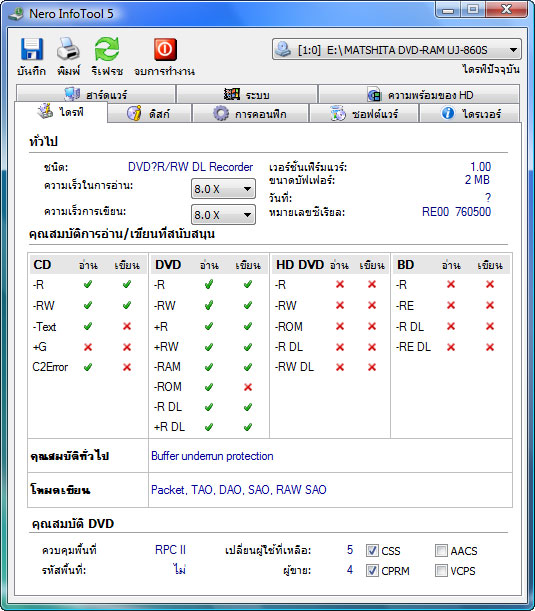Switch to the ระบบ tab
Image resolution: width=535 pixels, height=611 pixels.
[x=247, y=94]
